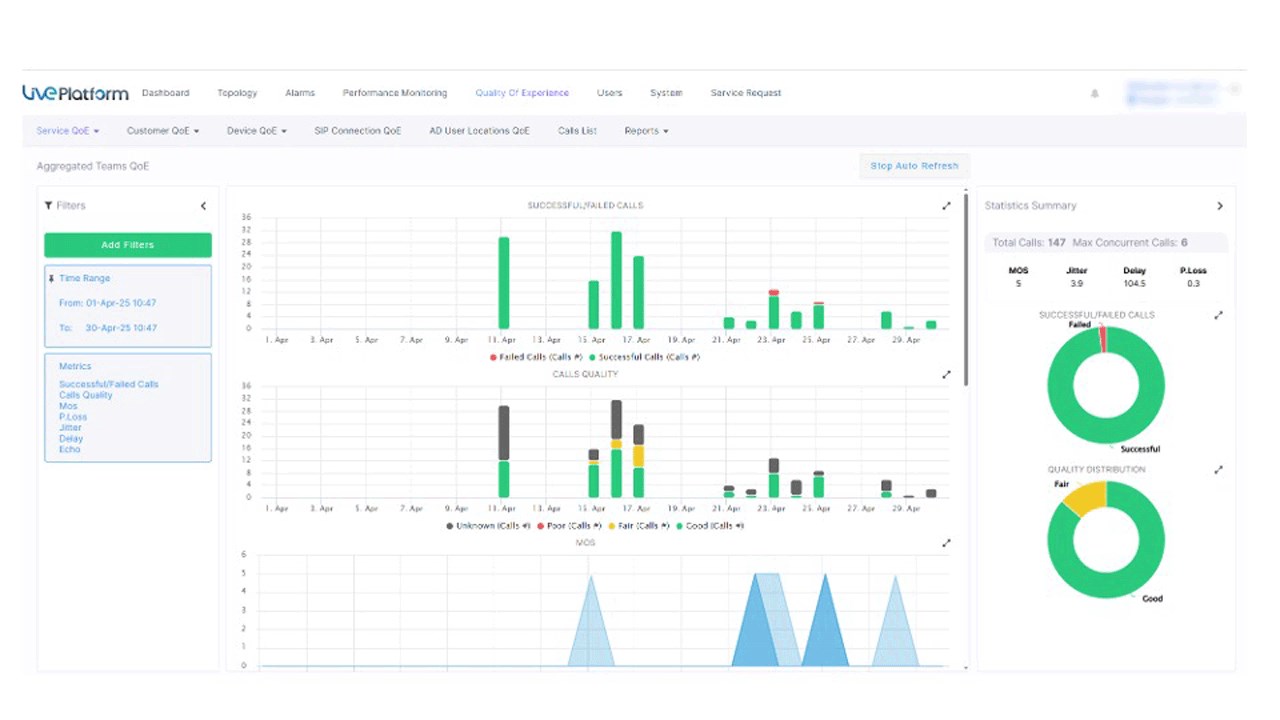Toggle Unknown calls legend series

(488, 526)
